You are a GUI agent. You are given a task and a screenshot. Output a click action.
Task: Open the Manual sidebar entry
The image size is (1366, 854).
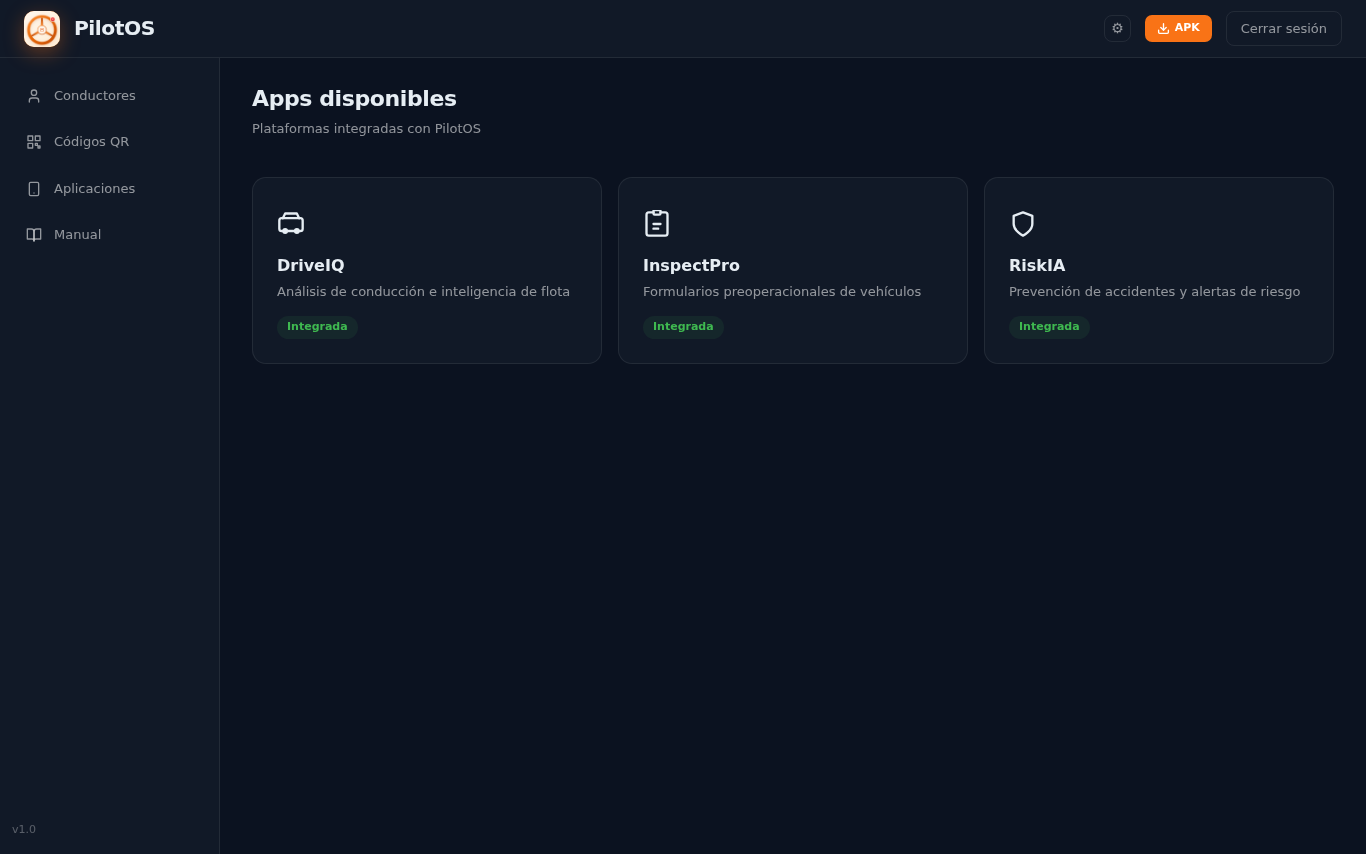point(110,235)
